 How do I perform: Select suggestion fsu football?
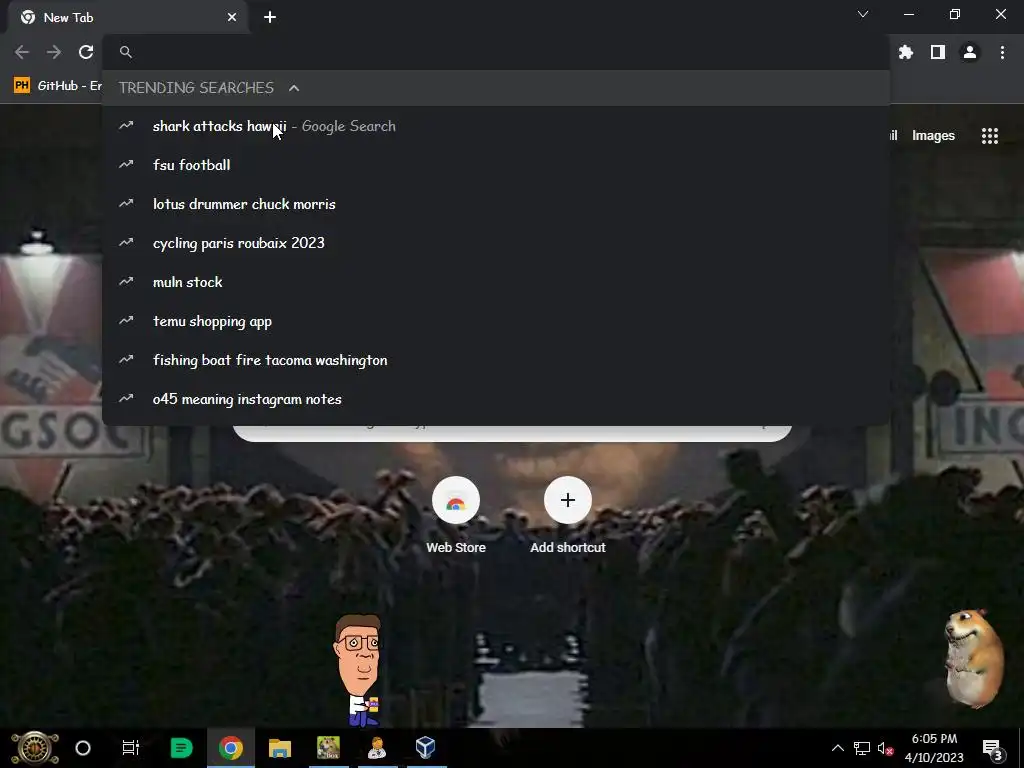pyautogui.click(x=496, y=165)
